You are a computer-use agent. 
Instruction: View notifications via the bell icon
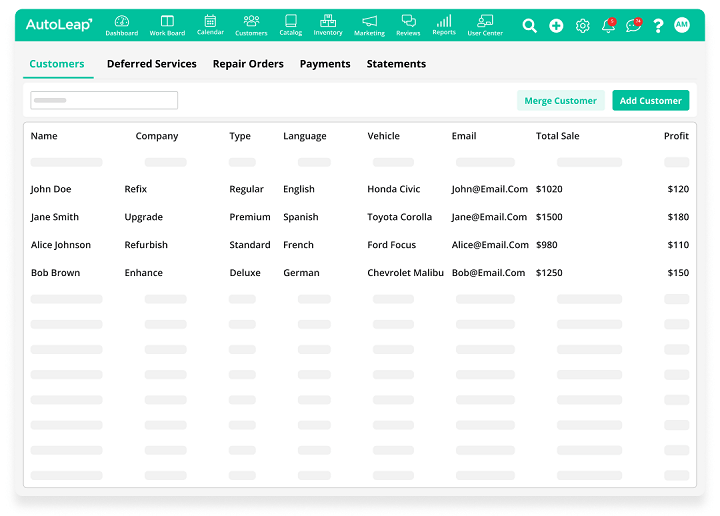[x=608, y=26]
